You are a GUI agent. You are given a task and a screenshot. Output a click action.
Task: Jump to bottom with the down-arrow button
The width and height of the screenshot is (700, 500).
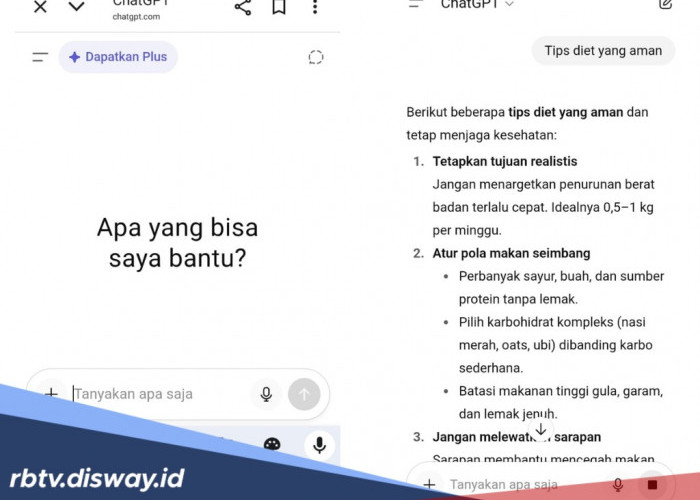[x=541, y=430]
